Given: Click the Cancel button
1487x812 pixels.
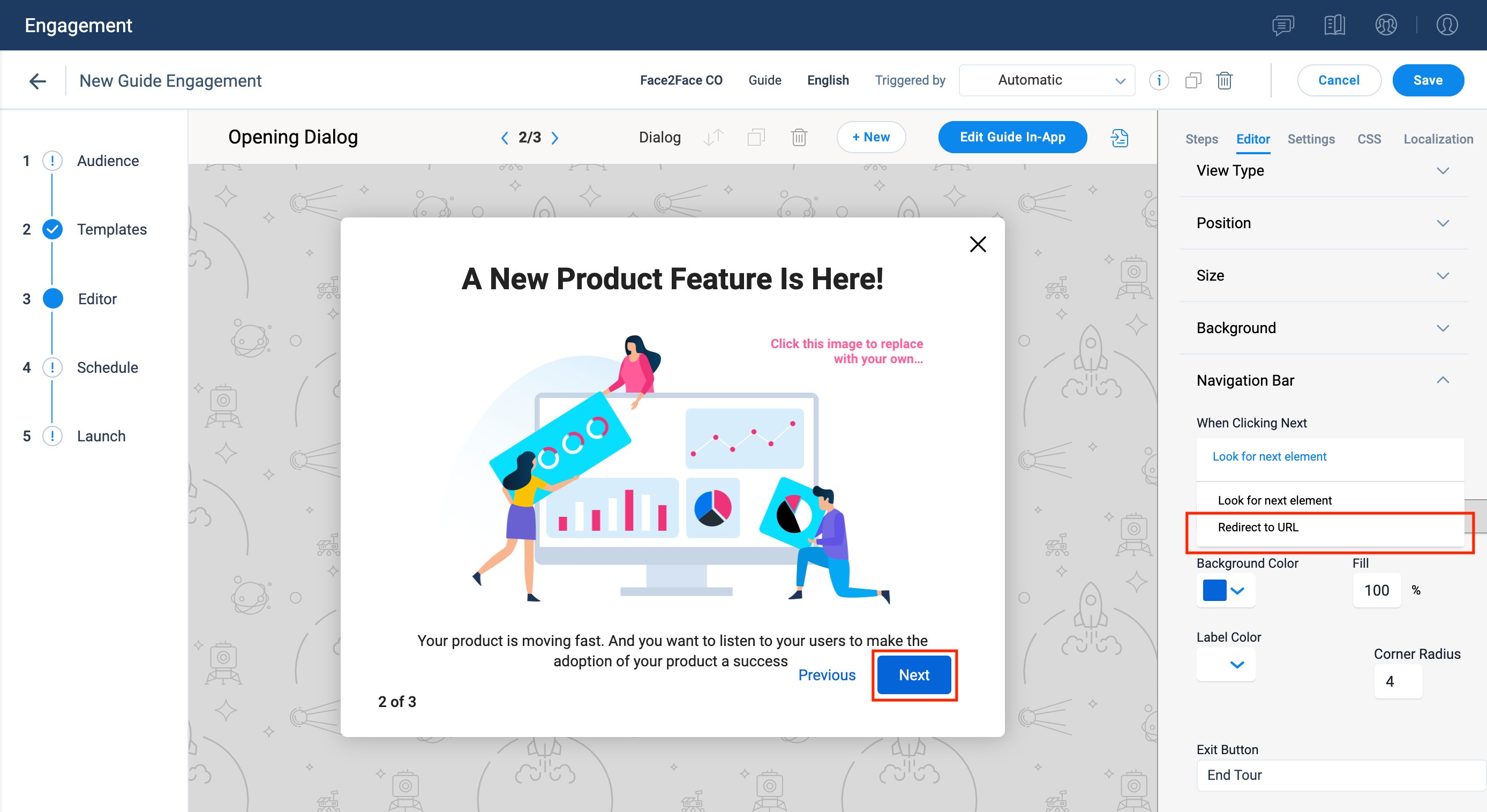Looking at the screenshot, I should coord(1339,80).
